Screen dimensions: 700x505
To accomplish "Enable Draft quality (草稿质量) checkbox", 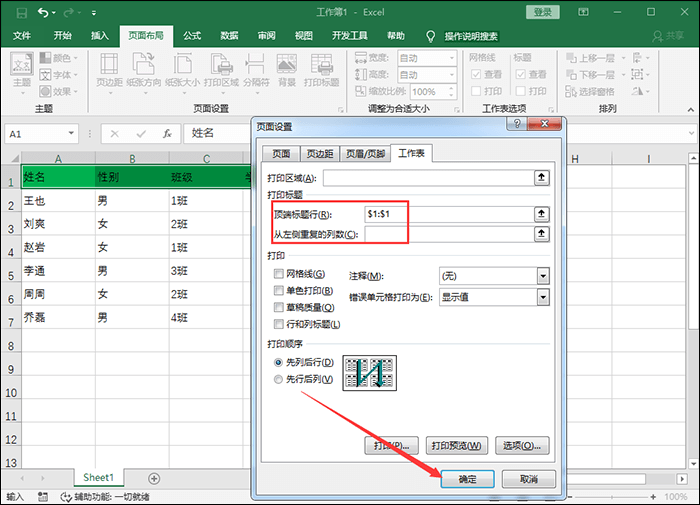I will (279, 307).
